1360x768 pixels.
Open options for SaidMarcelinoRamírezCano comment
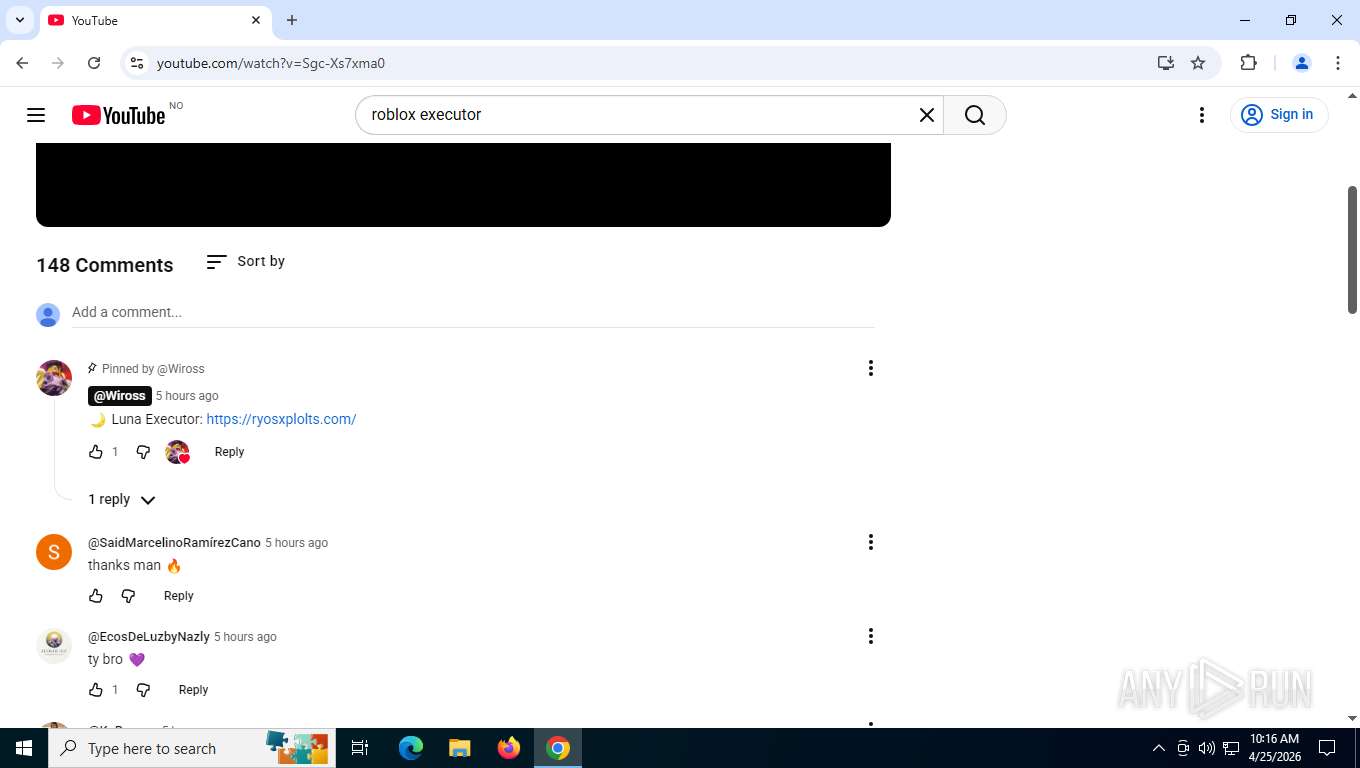tap(871, 542)
